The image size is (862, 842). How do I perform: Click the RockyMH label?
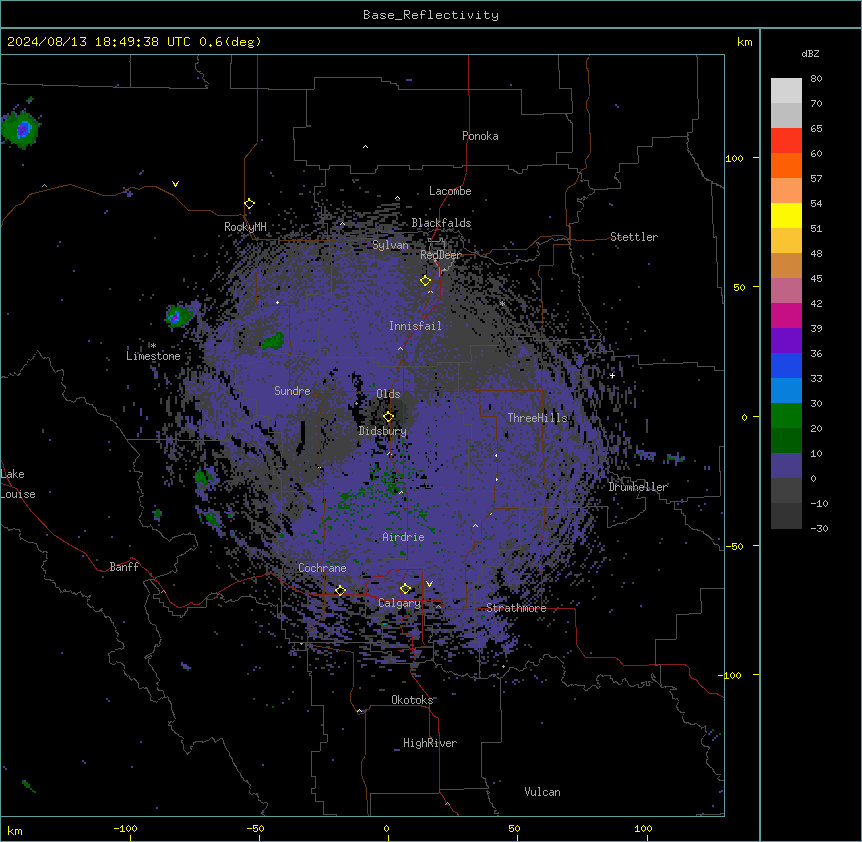pyautogui.click(x=245, y=226)
